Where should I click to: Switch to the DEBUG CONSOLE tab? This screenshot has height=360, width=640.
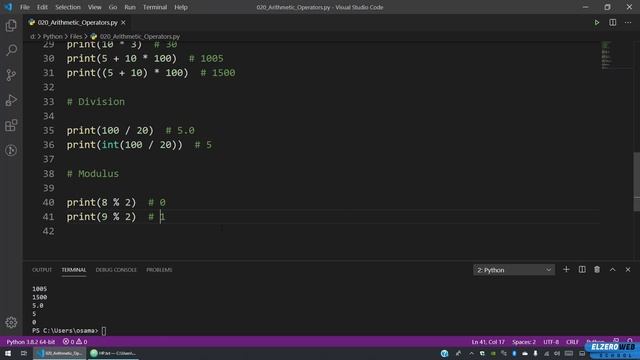pos(116,270)
